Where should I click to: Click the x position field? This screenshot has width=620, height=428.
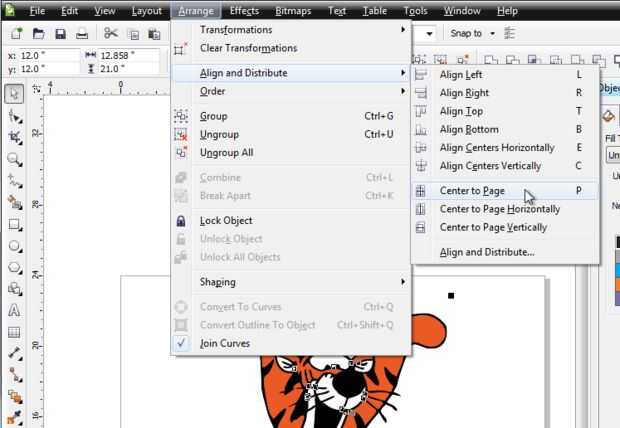pyautogui.click(x=48, y=56)
